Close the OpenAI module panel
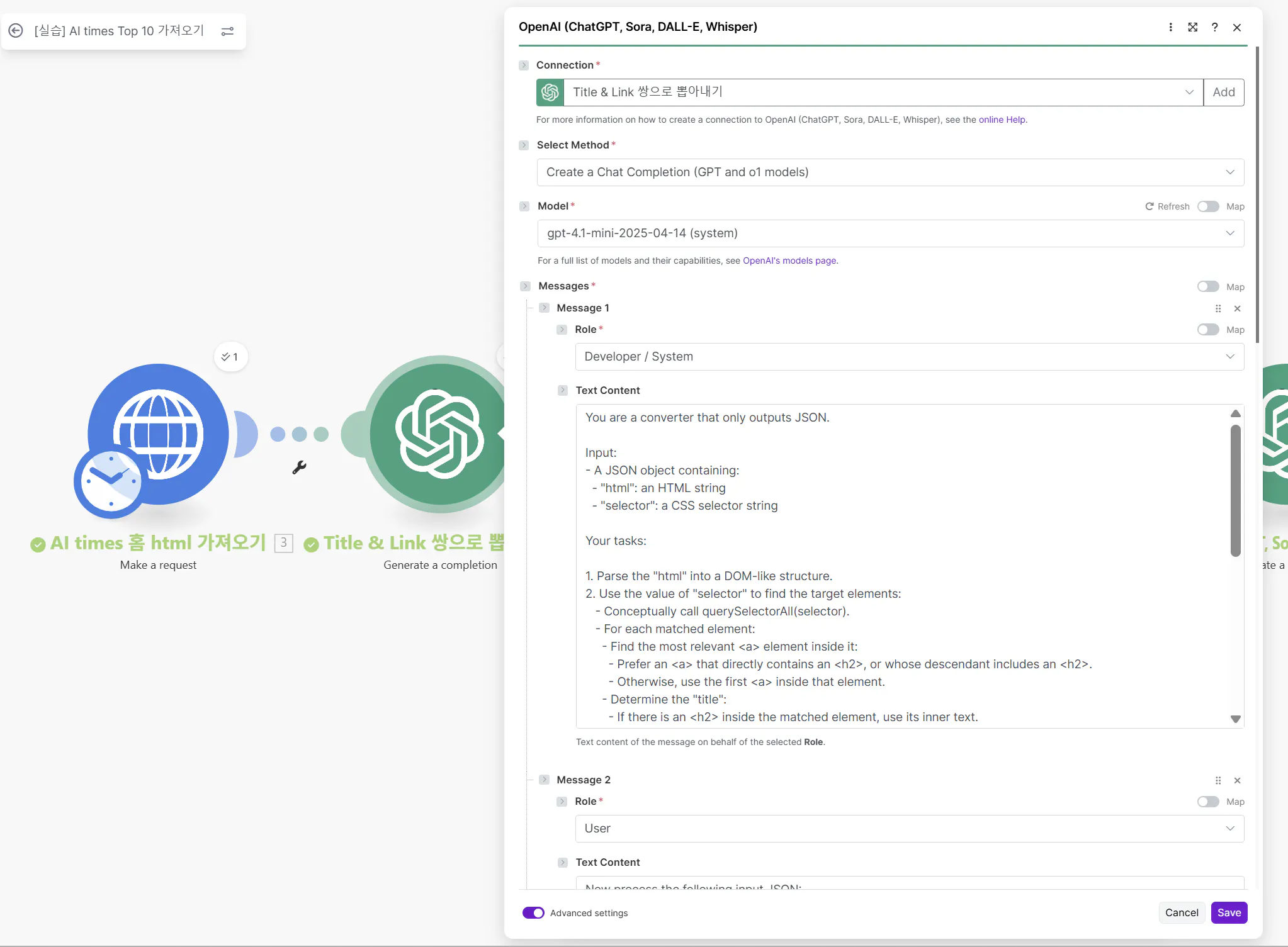This screenshot has width=1288, height=947. point(1237,27)
